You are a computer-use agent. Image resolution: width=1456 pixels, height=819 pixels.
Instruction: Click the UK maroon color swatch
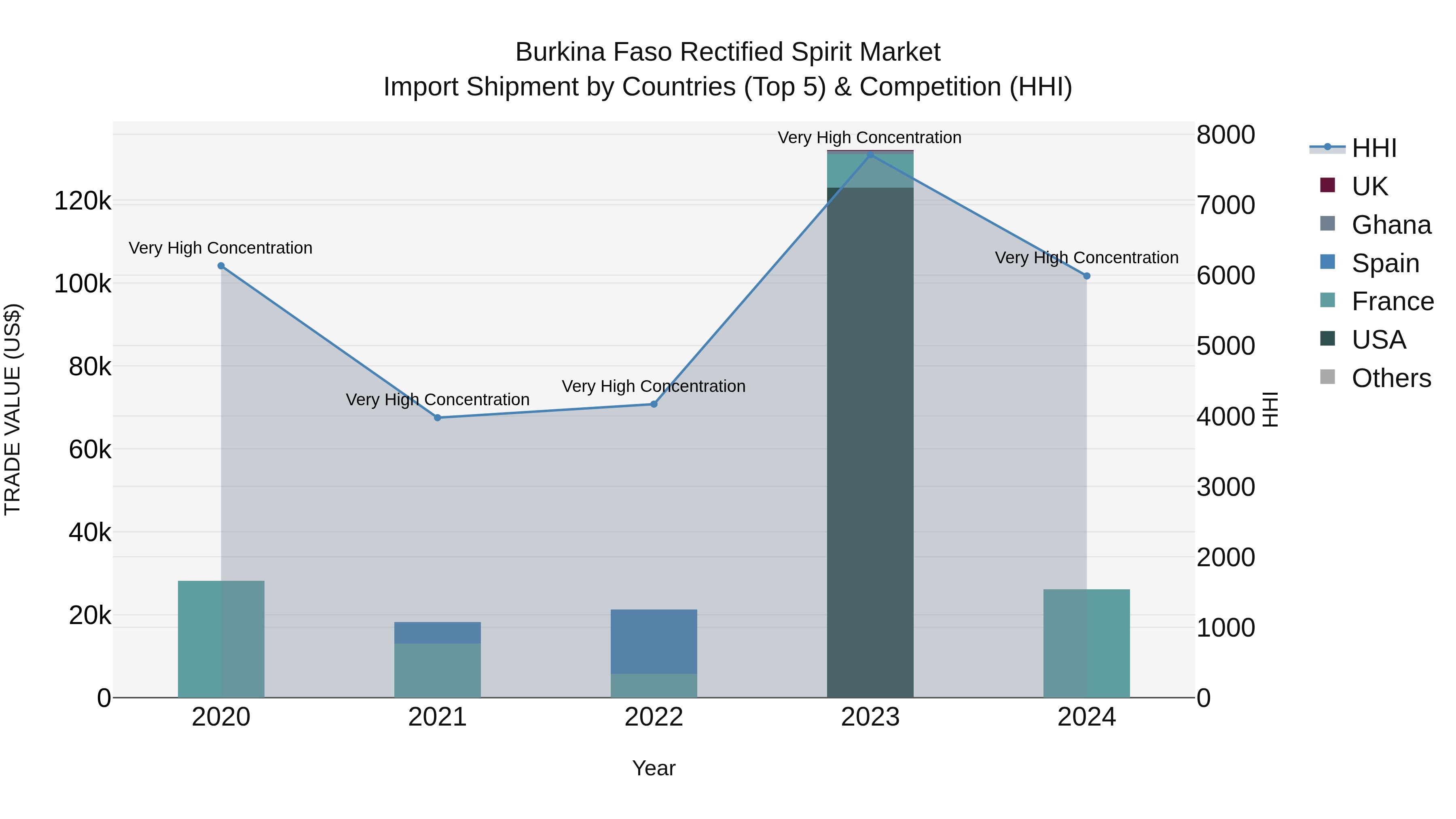[1327, 185]
